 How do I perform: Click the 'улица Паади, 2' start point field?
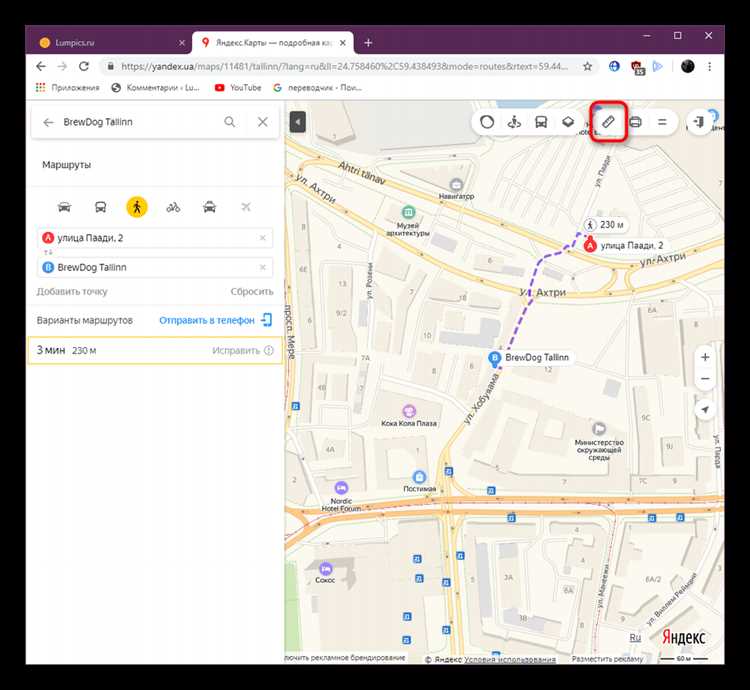[150, 238]
